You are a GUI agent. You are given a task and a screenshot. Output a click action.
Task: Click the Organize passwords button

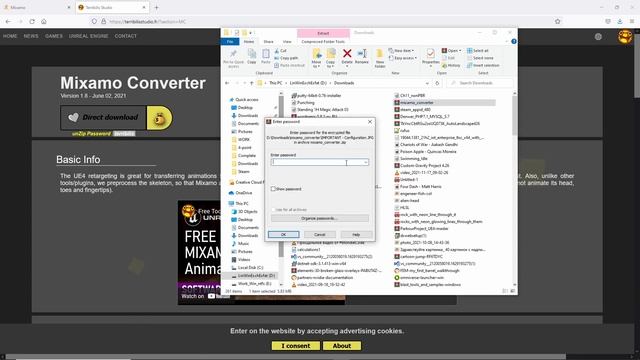[320, 218]
